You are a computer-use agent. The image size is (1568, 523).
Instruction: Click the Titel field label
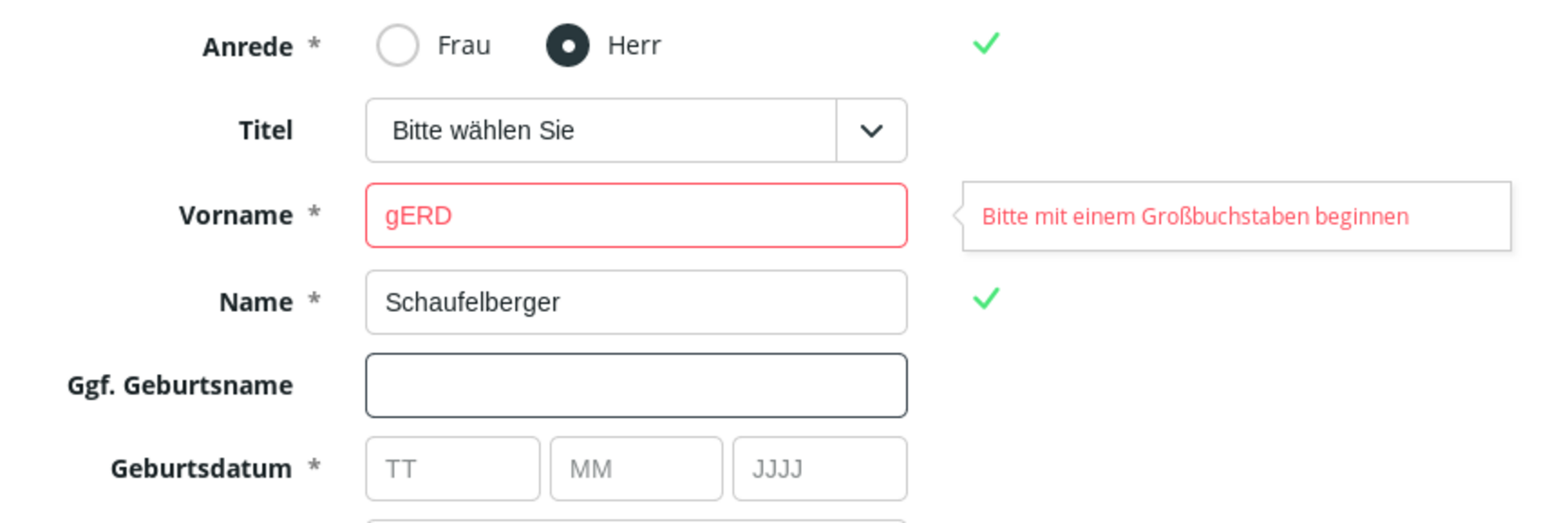266,130
